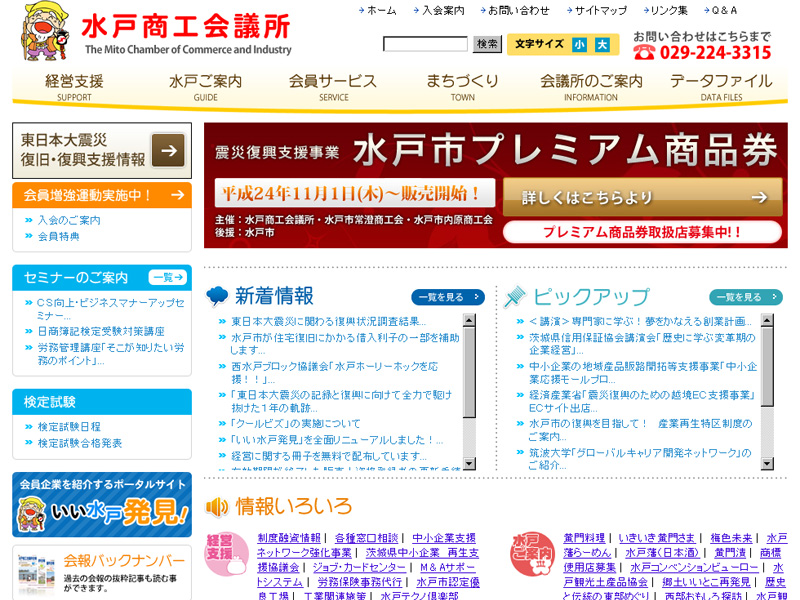800x600 pixels.
Task: Open 中小企業支援 link
Action: [x=444, y=538]
